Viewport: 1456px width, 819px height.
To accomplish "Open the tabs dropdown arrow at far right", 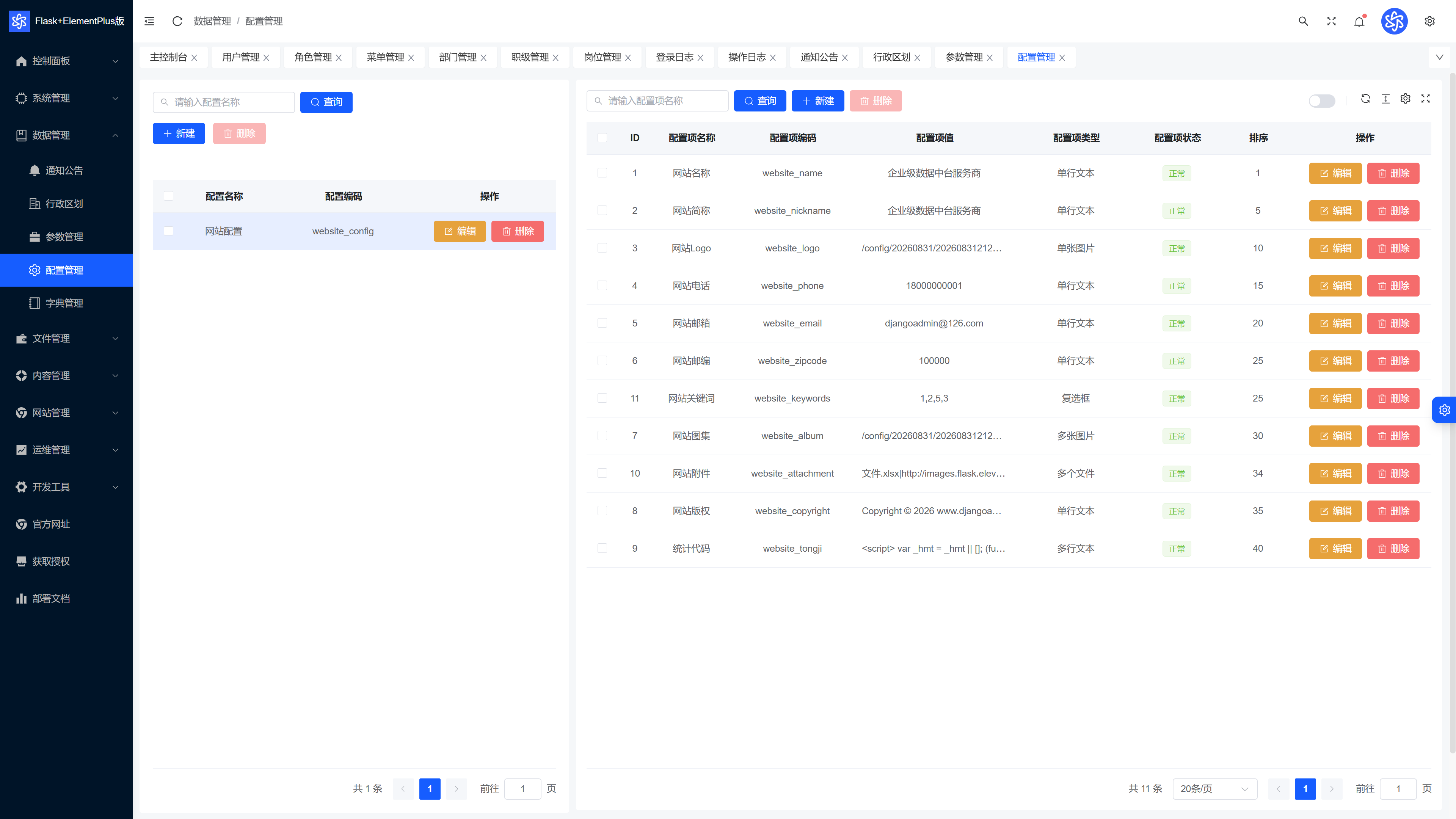I will tap(1440, 57).
